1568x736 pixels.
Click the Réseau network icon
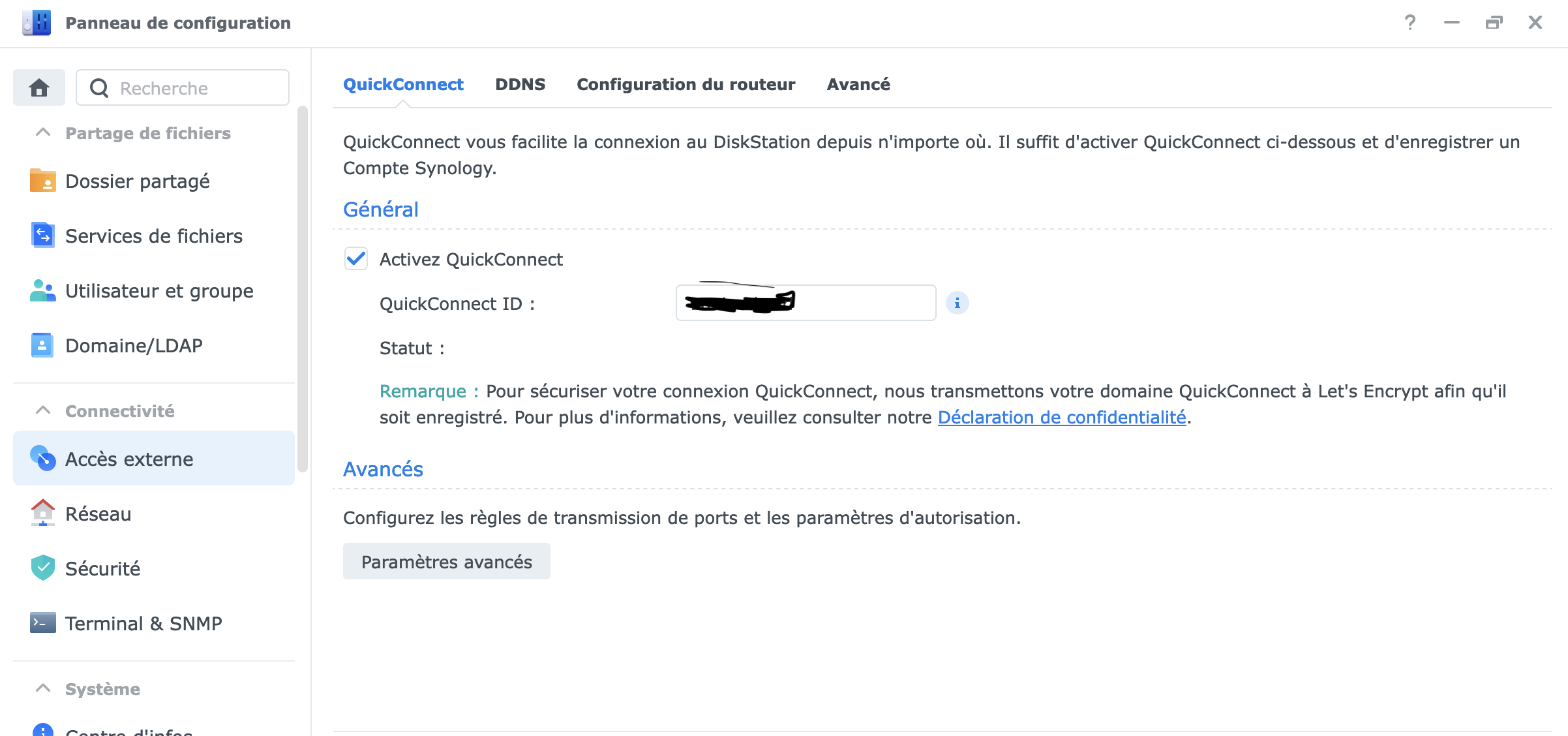tap(43, 514)
